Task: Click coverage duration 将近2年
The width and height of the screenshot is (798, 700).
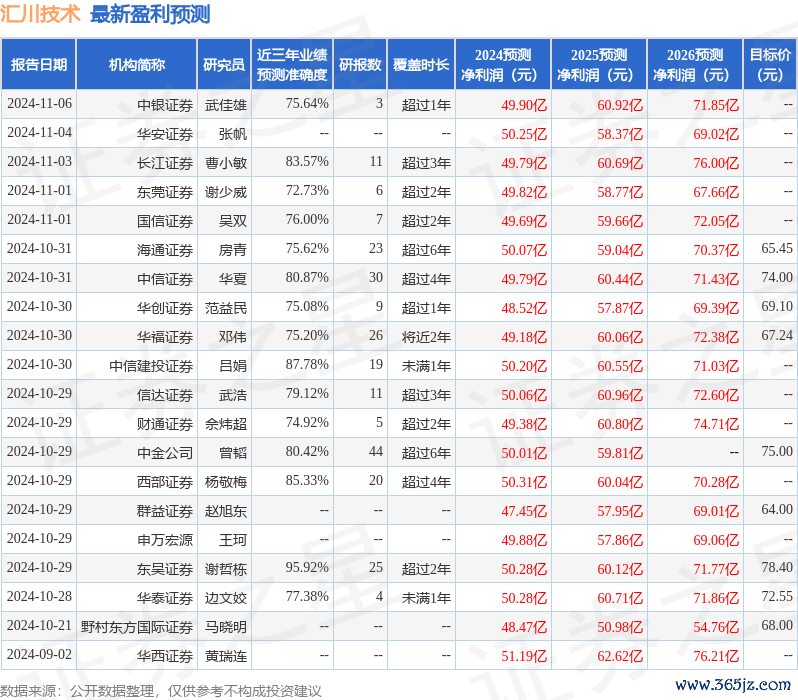Action: pyautogui.click(x=426, y=337)
